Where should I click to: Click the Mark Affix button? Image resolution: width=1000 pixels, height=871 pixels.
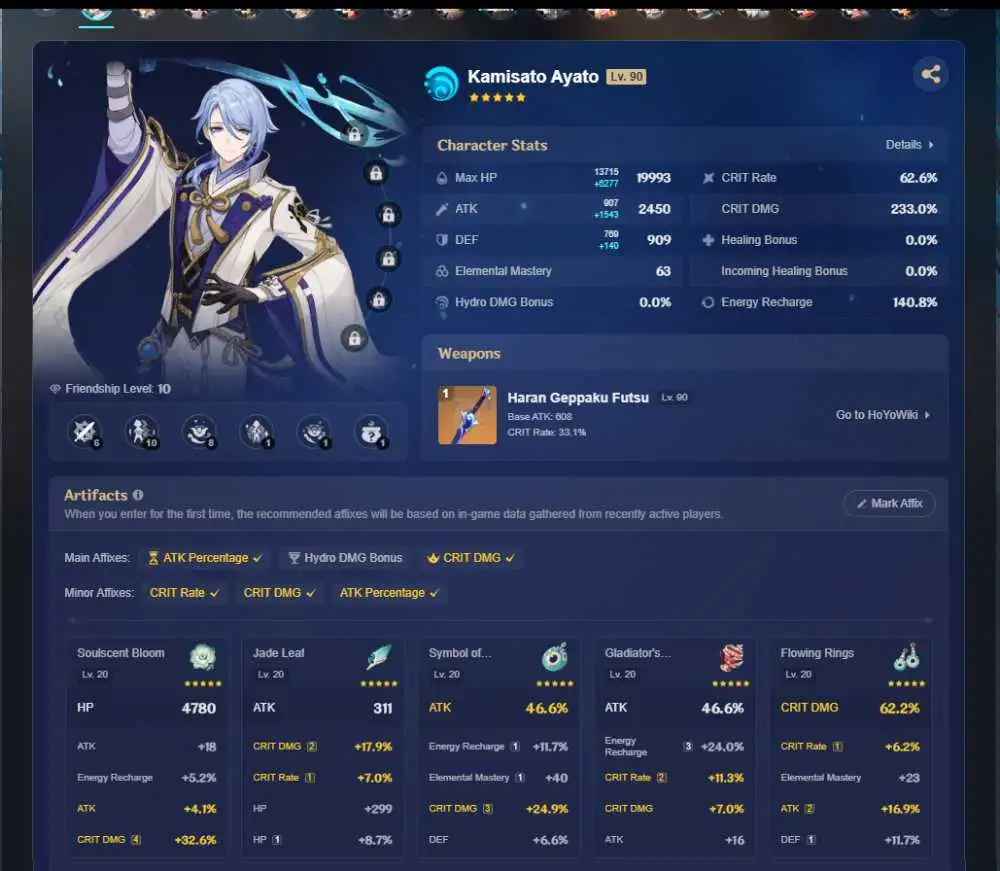(x=890, y=503)
